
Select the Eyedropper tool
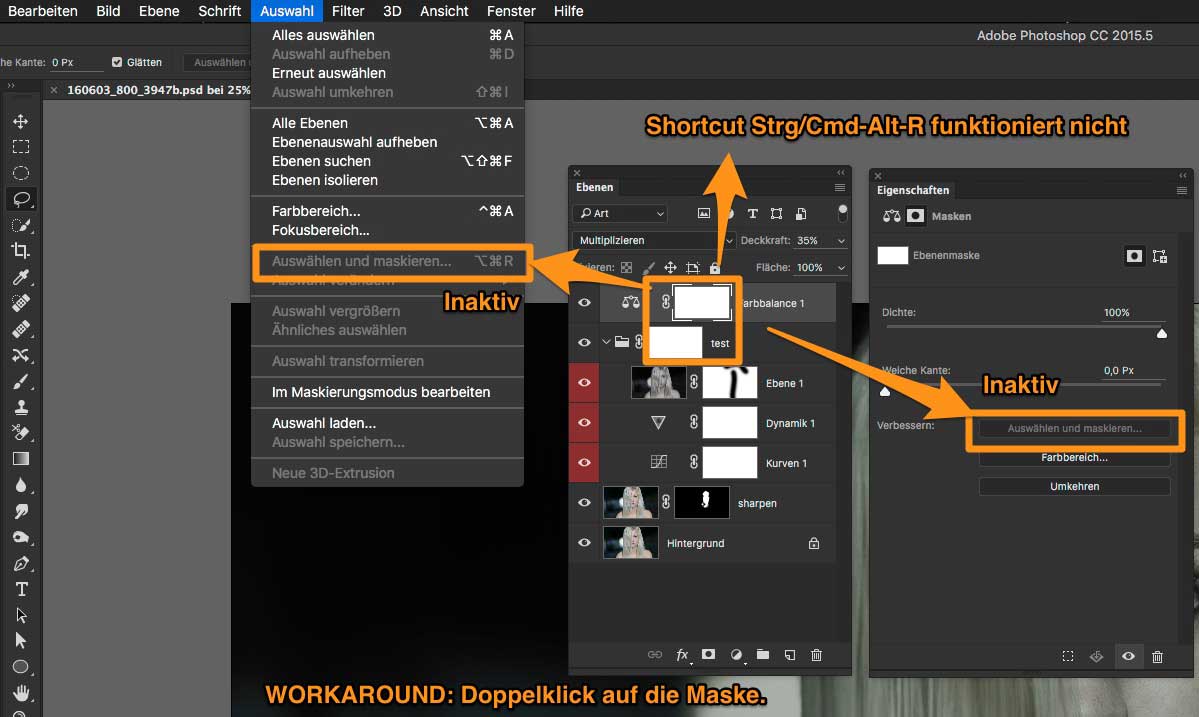[x=20, y=277]
